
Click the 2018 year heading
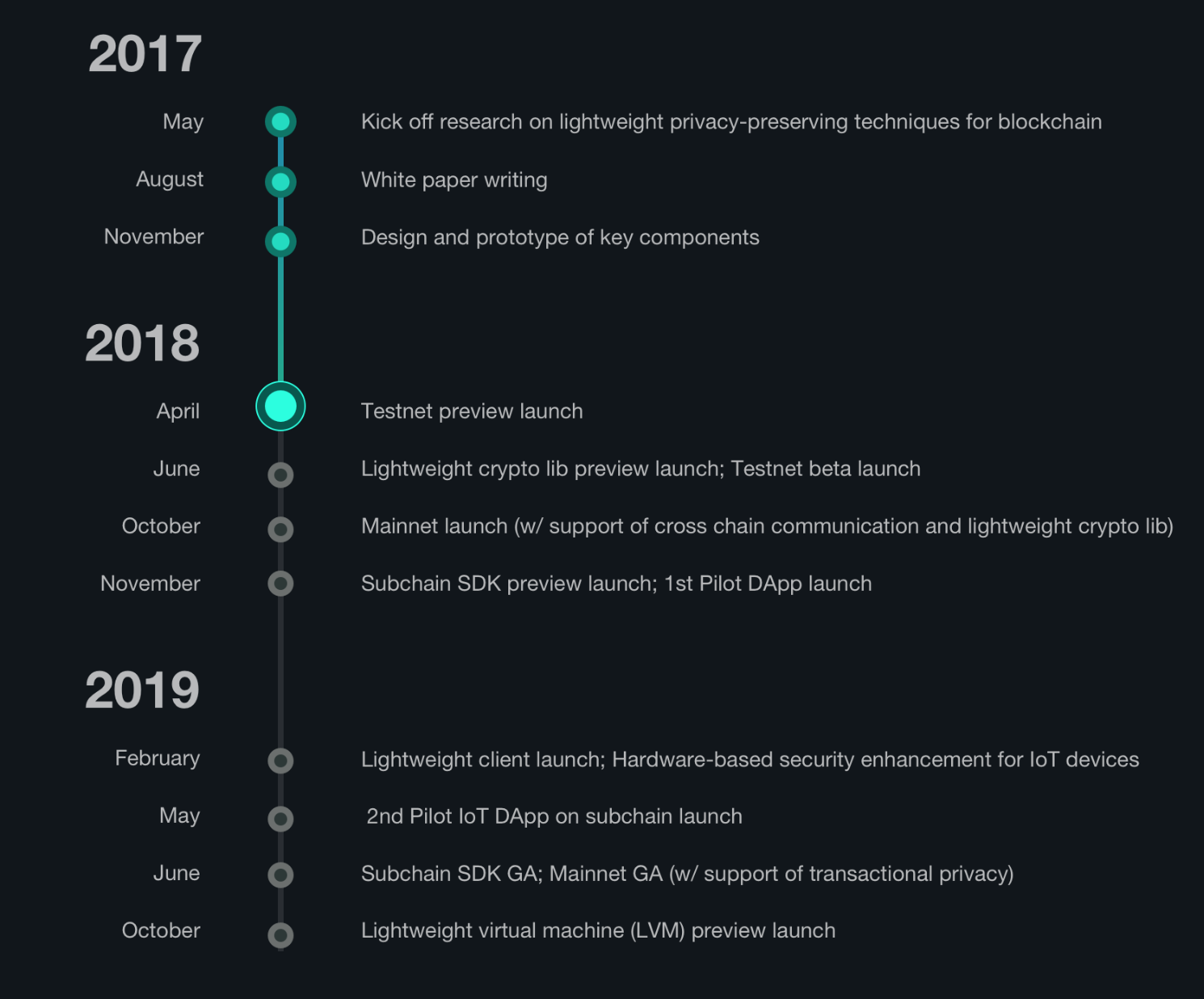[x=142, y=343]
